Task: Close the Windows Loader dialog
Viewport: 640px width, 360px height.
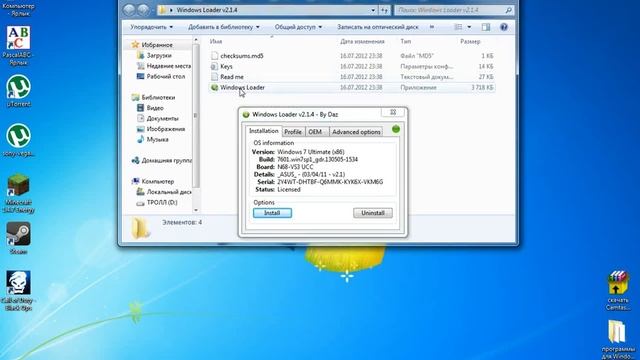Action: [393, 112]
